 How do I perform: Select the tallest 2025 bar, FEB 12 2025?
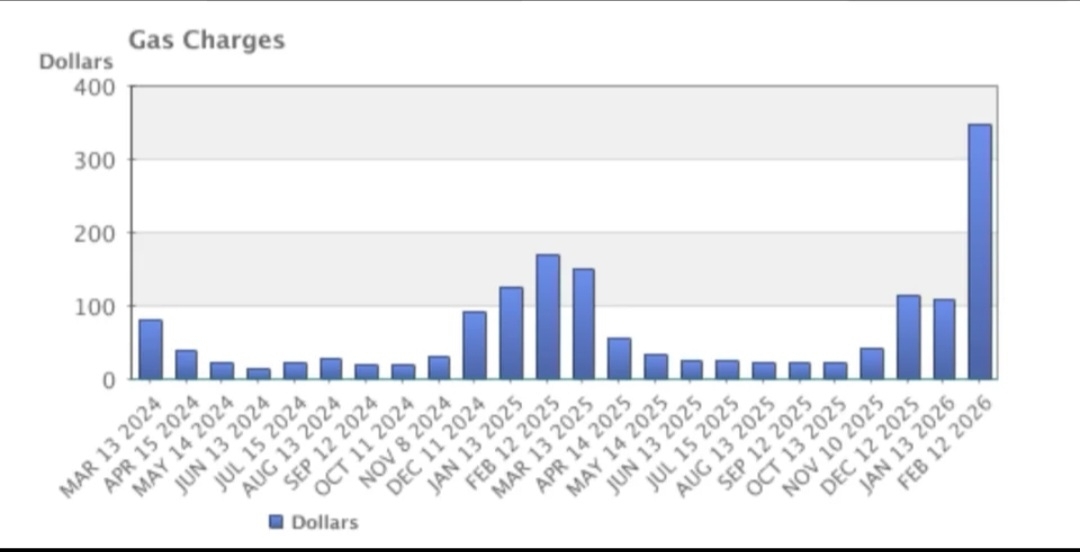coord(548,317)
